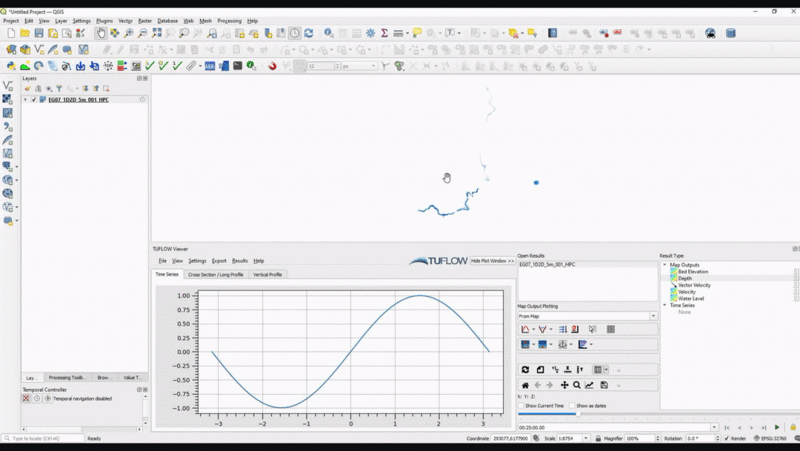Viewport: 800px width, 451px height.
Task: Enable the Show Current Time checkbox
Action: (x=521, y=406)
